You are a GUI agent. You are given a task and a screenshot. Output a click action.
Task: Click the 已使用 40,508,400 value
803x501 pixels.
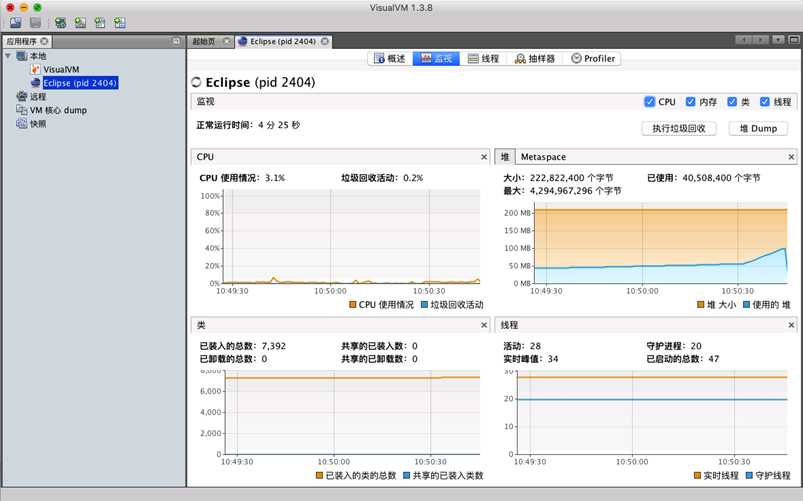coord(721,178)
